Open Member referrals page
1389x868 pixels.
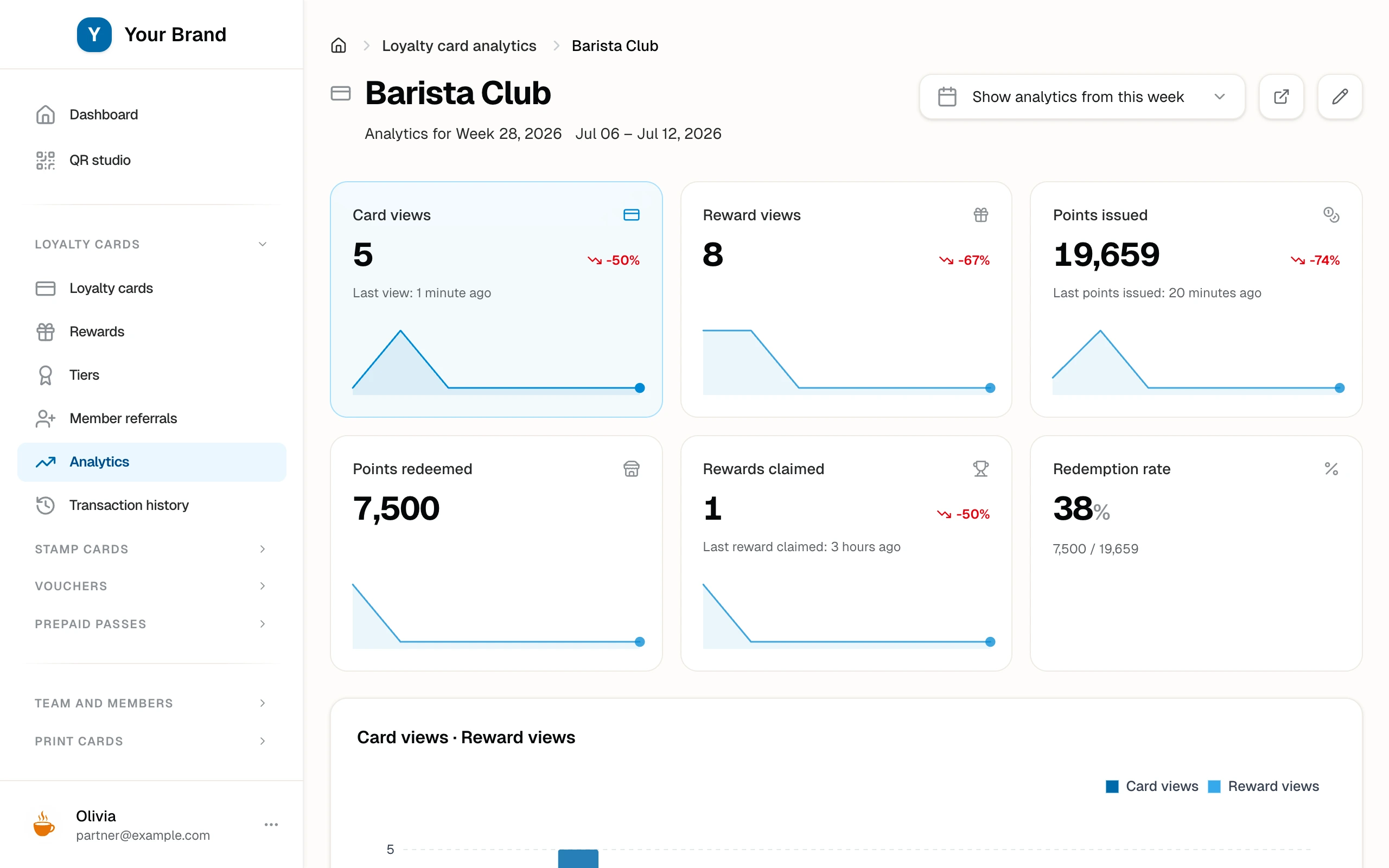click(x=151, y=418)
